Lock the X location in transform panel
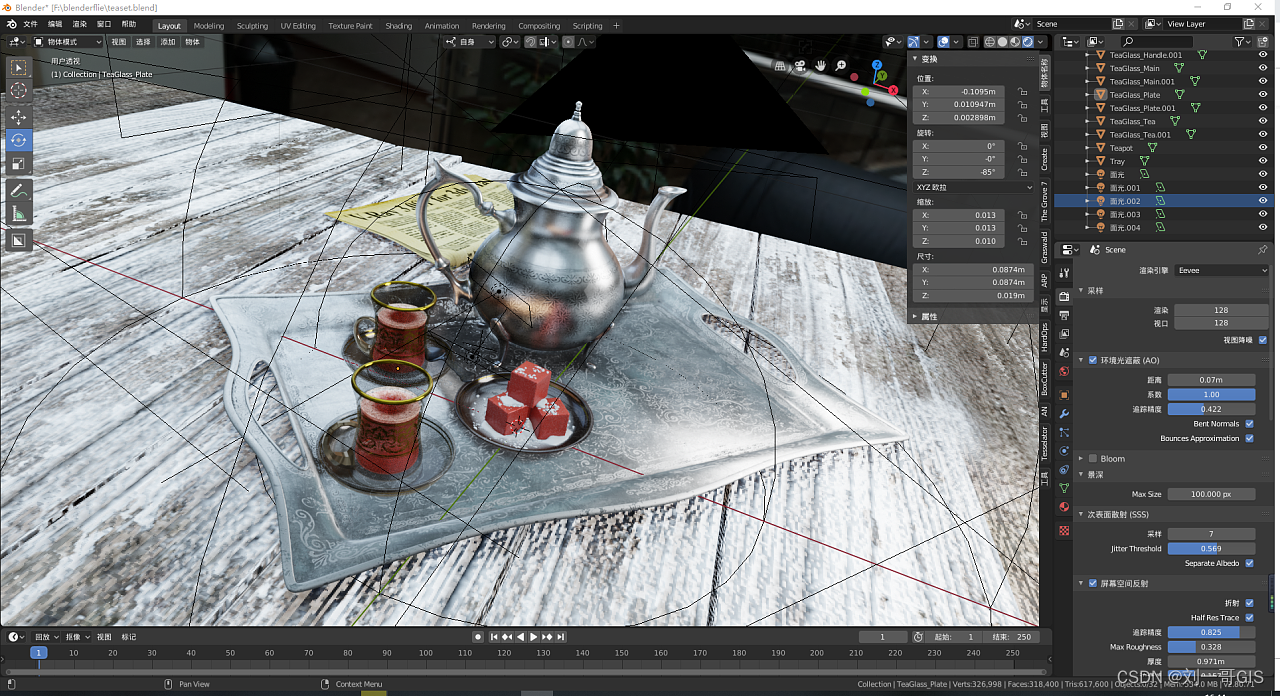This screenshot has height=696, width=1280. tap(1022, 92)
